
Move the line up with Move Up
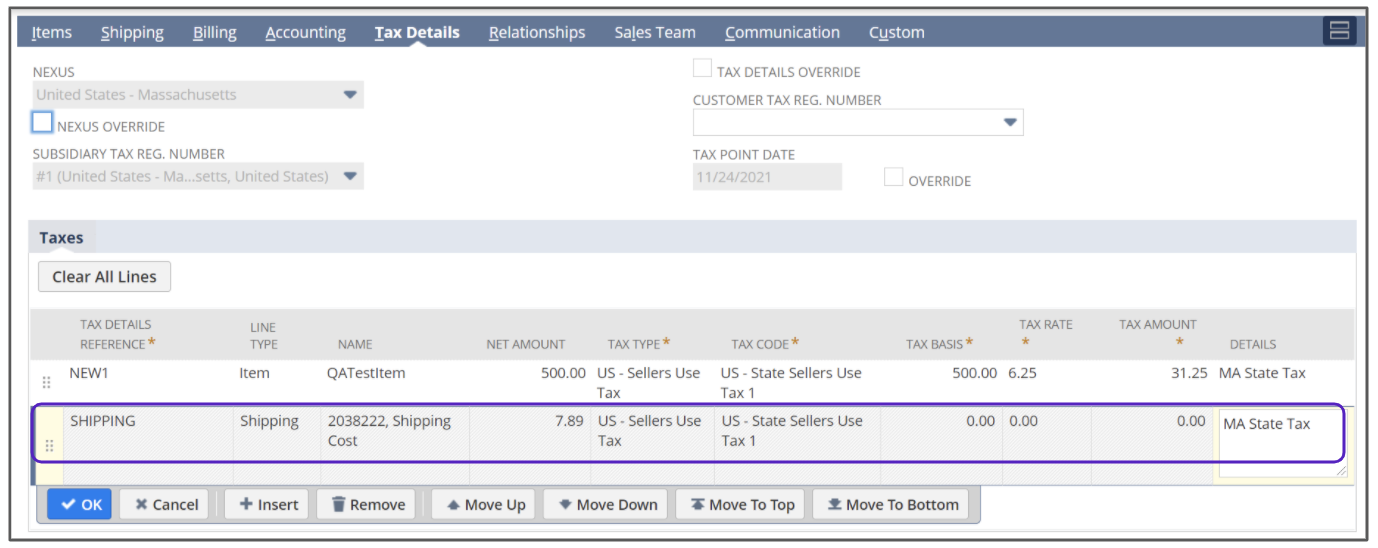click(x=483, y=505)
